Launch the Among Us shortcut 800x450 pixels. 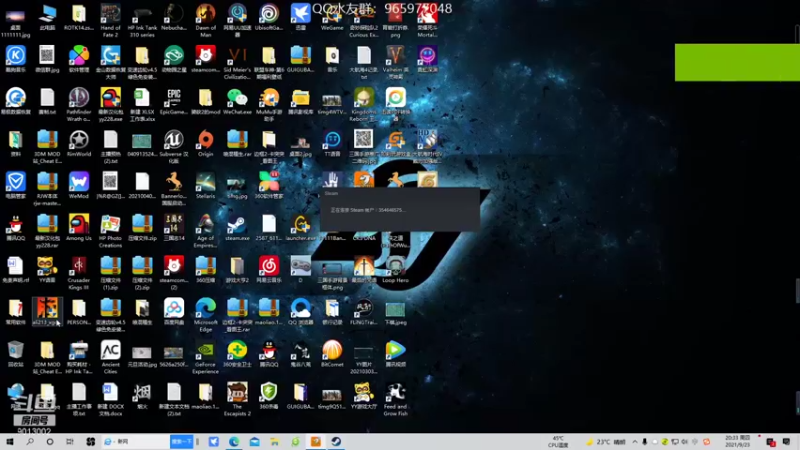(79, 228)
